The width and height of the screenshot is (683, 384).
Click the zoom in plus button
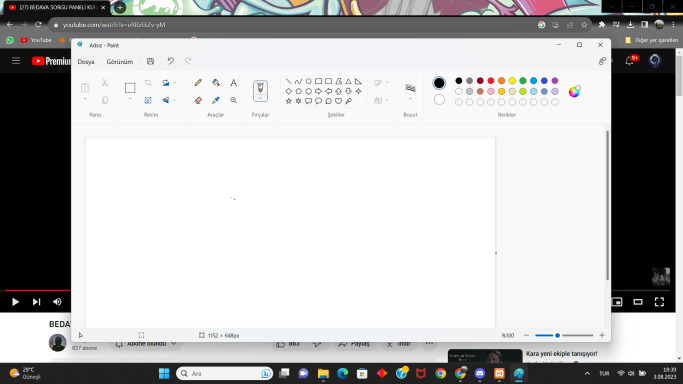[602, 335]
